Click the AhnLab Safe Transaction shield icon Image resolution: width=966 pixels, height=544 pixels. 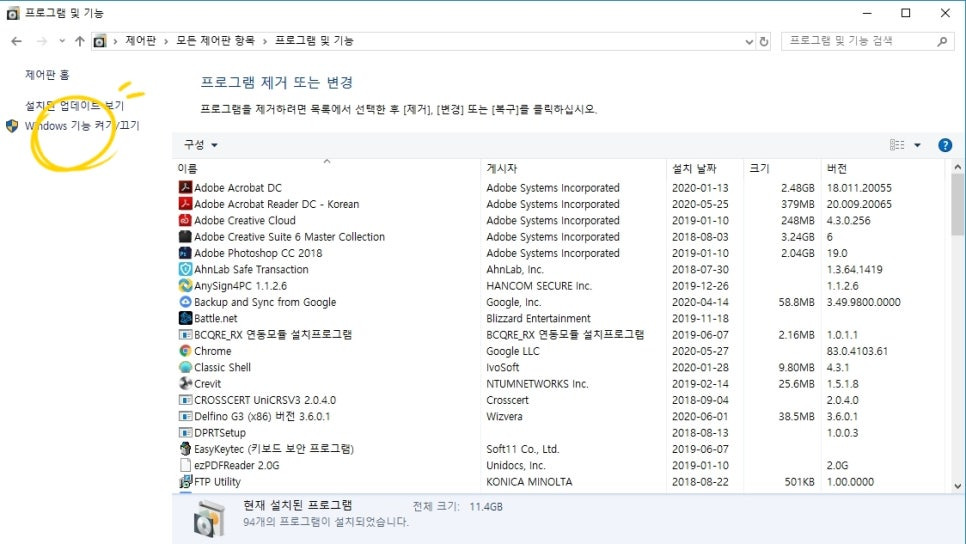pos(185,269)
